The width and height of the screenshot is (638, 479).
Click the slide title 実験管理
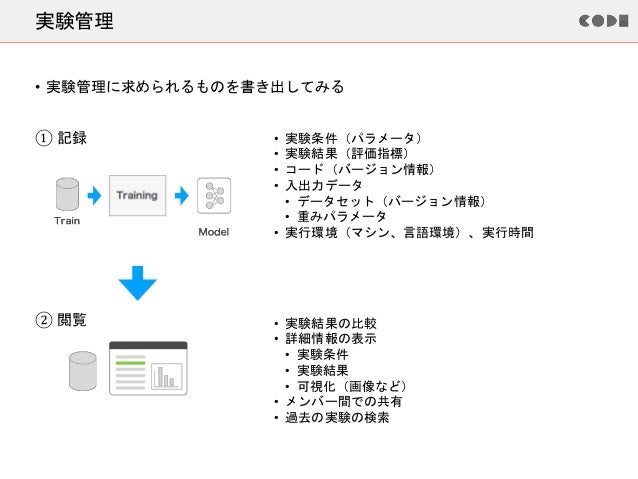click(74, 21)
